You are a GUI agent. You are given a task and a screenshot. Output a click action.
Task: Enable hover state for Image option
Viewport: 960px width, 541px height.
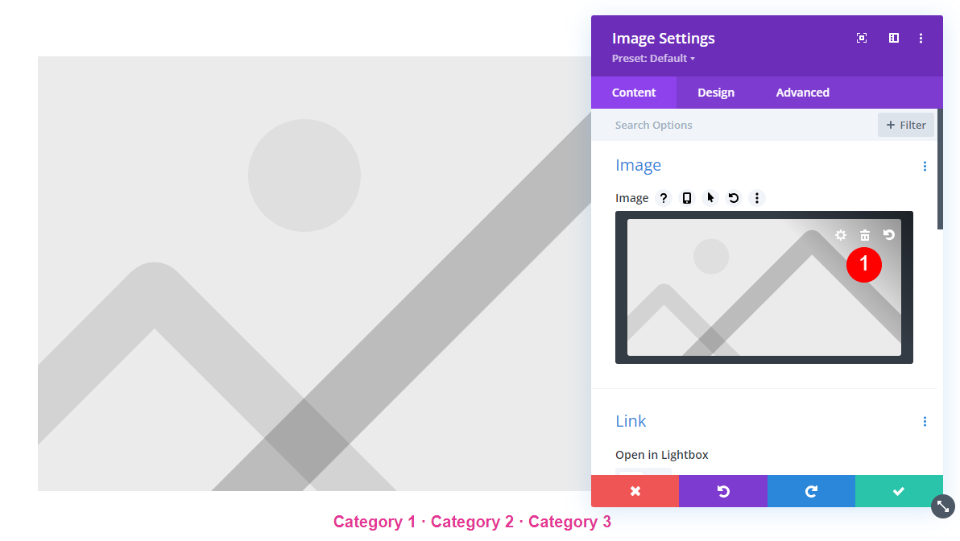(710, 198)
